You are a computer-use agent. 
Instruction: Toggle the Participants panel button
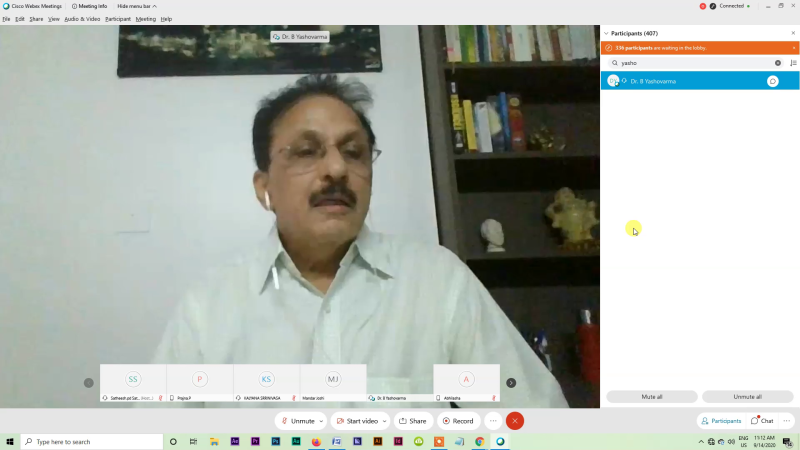click(721, 421)
